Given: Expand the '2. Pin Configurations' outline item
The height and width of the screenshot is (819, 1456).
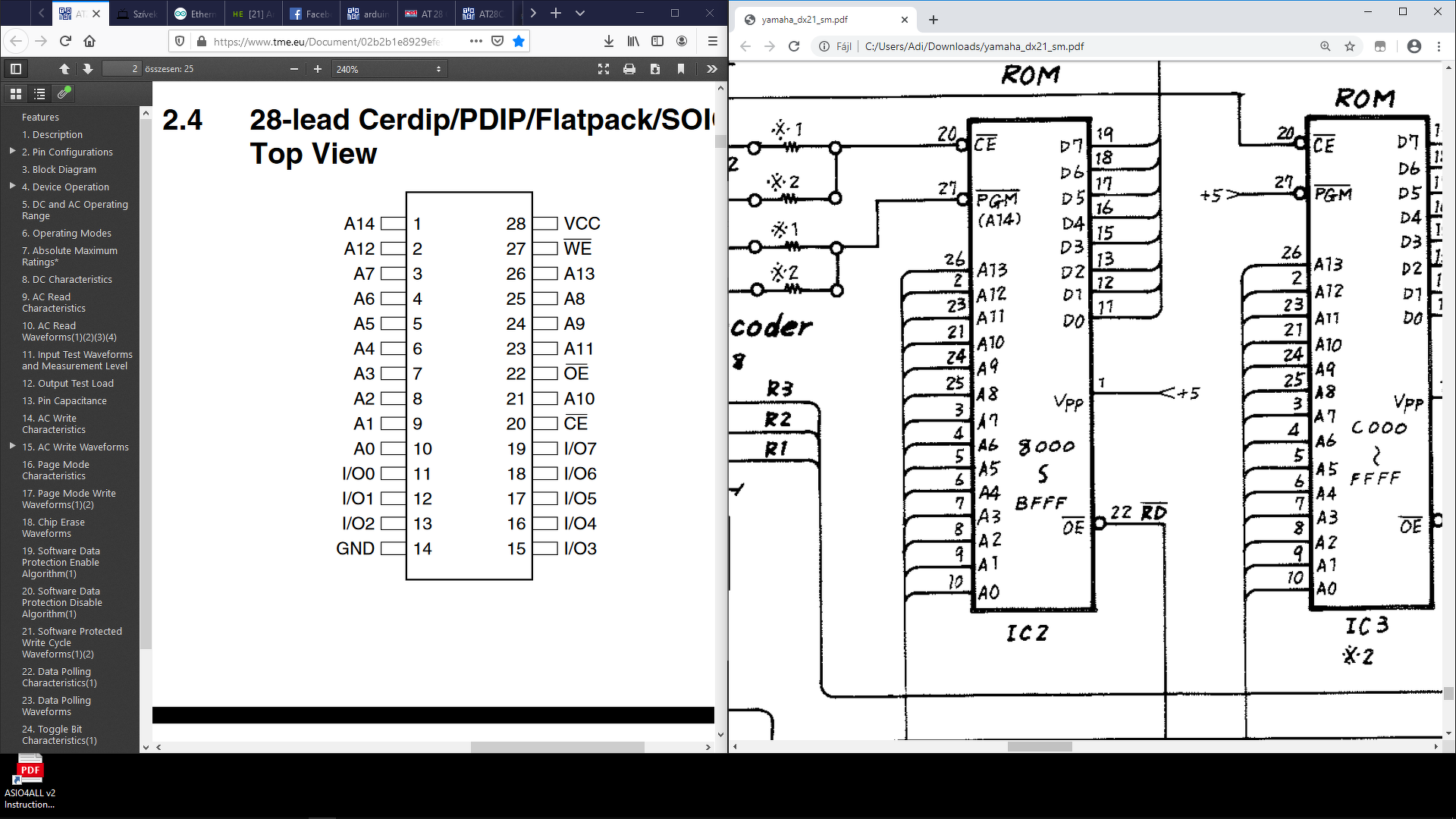Looking at the screenshot, I should 13,152.
